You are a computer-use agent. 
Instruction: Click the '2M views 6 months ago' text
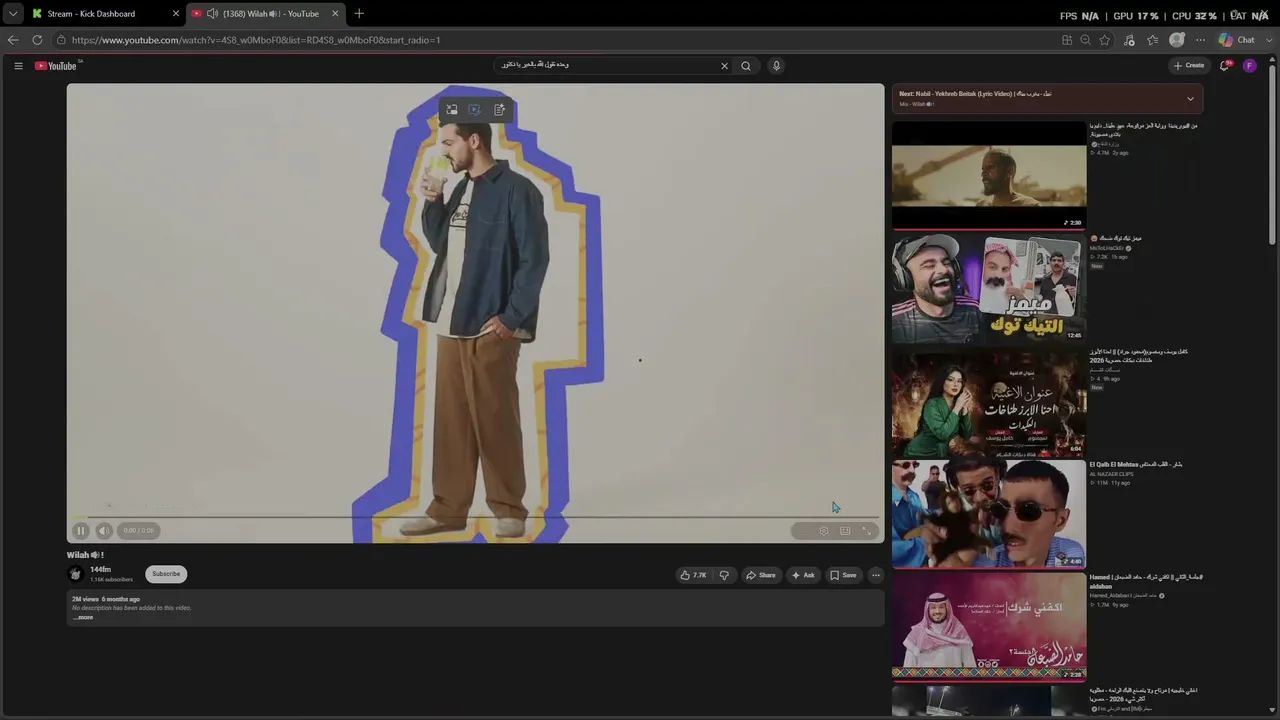pyautogui.click(x=106, y=599)
